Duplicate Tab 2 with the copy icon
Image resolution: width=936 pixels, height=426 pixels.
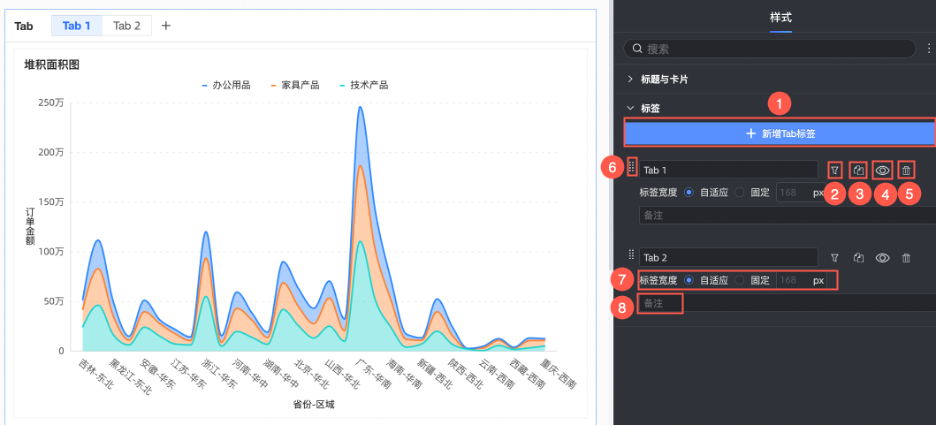858,258
